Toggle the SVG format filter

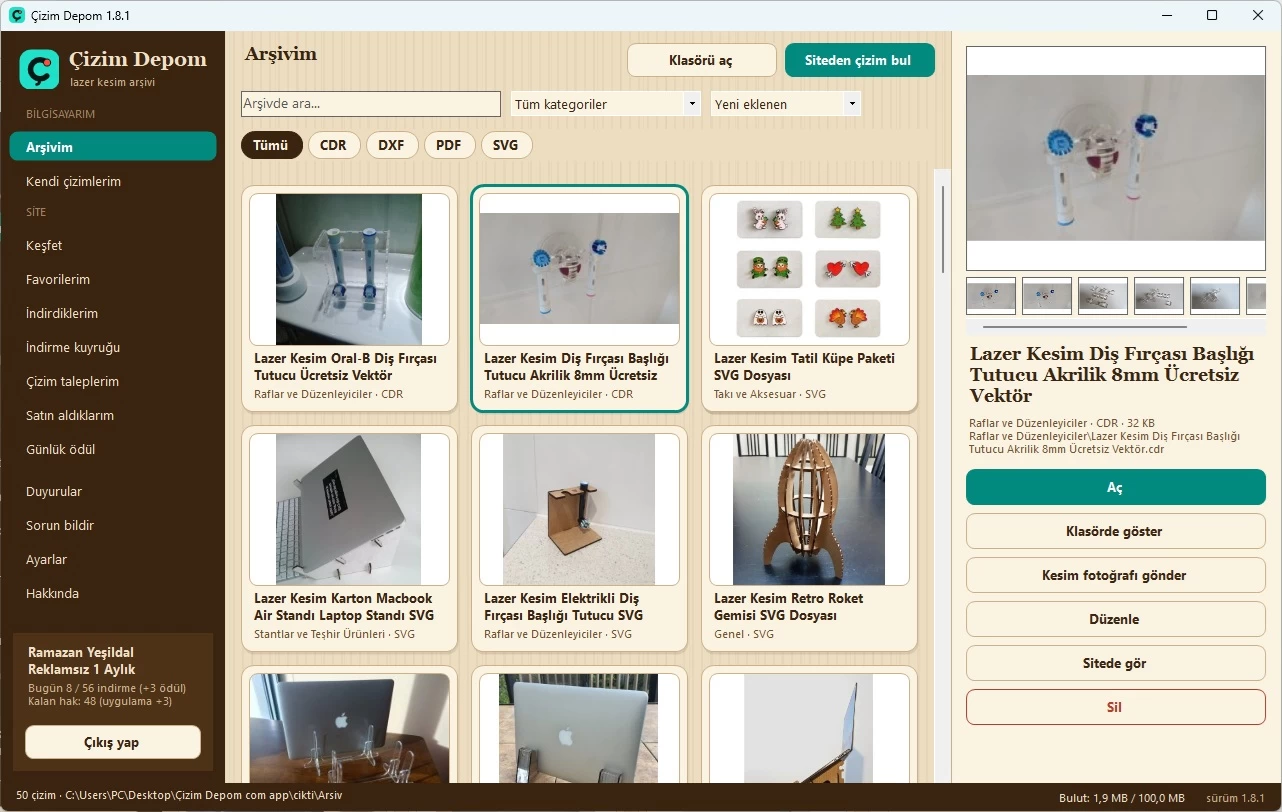pyautogui.click(x=506, y=145)
